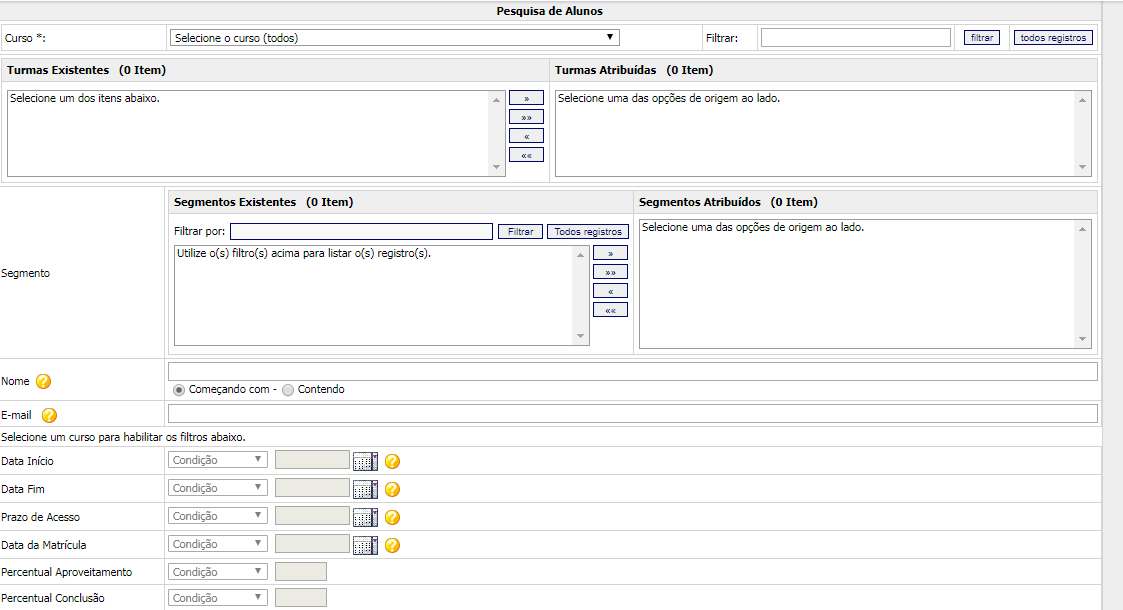The image size is (1123, 610).
Task: Open the Condição dropdown for Percentual Aproveitamento
Action: click(x=218, y=572)
